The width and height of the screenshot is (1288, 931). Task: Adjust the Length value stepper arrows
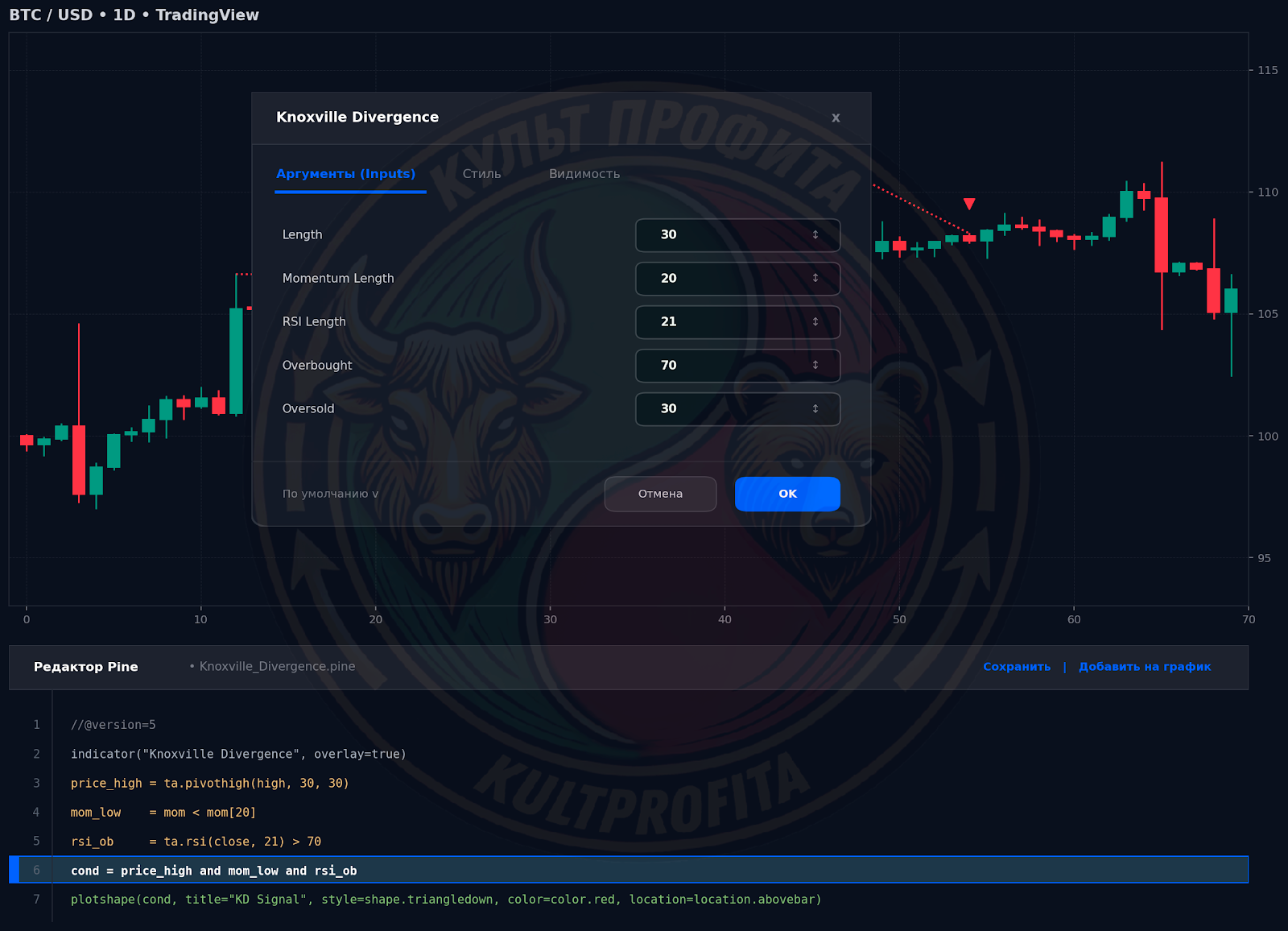point(815,234)
